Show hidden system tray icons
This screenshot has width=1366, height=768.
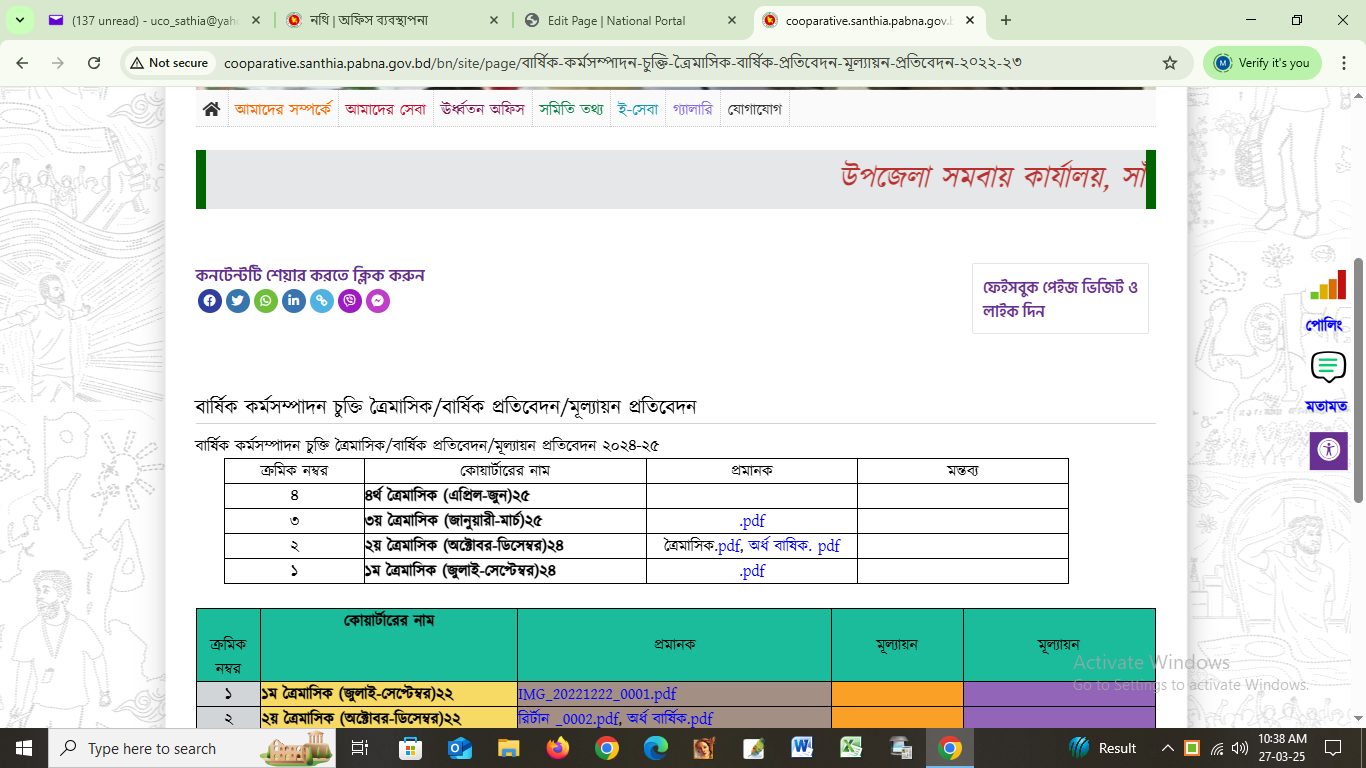coord(1167,748)
